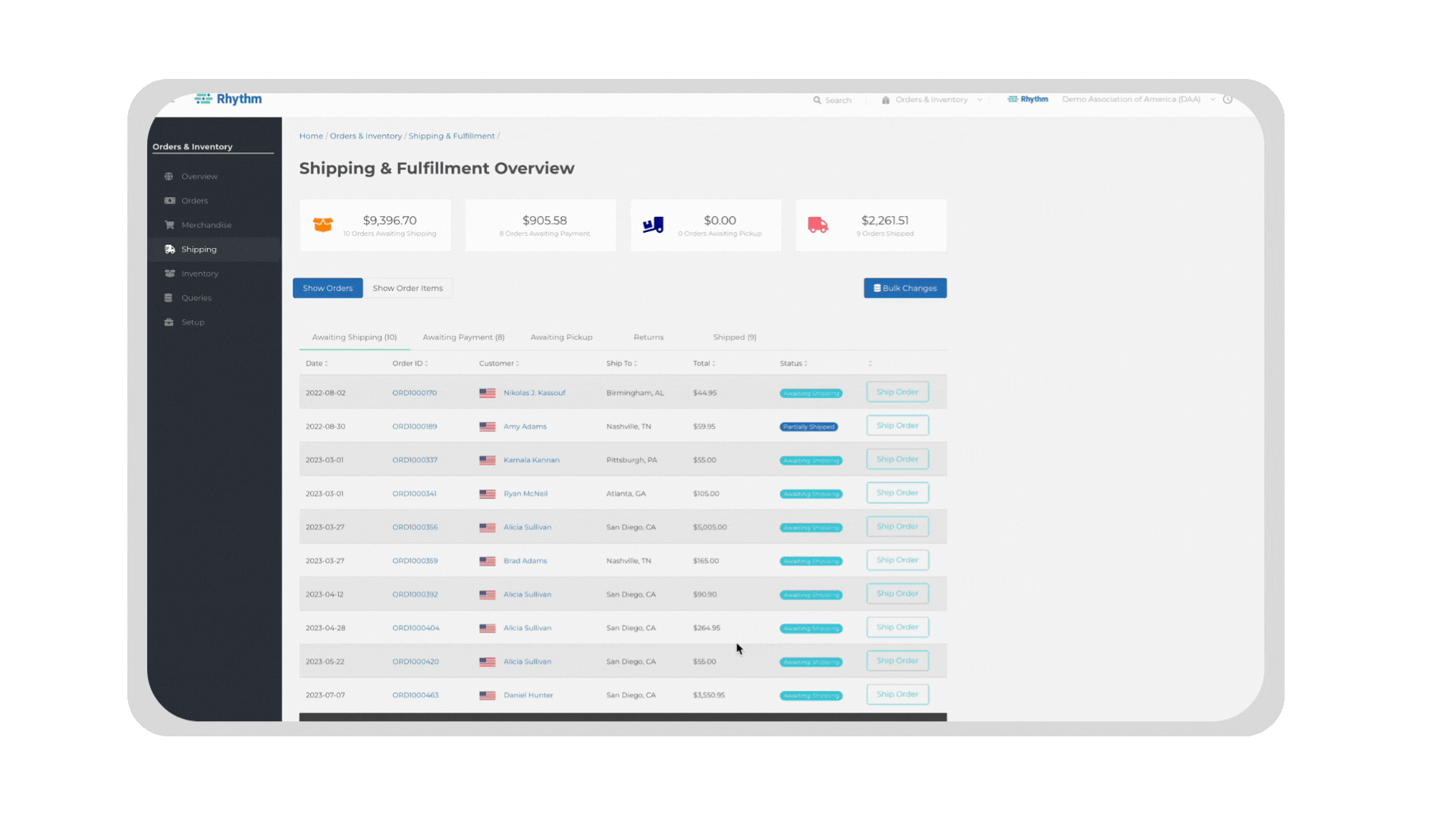Click the Orders cash icon

click(x=169, y=201)
